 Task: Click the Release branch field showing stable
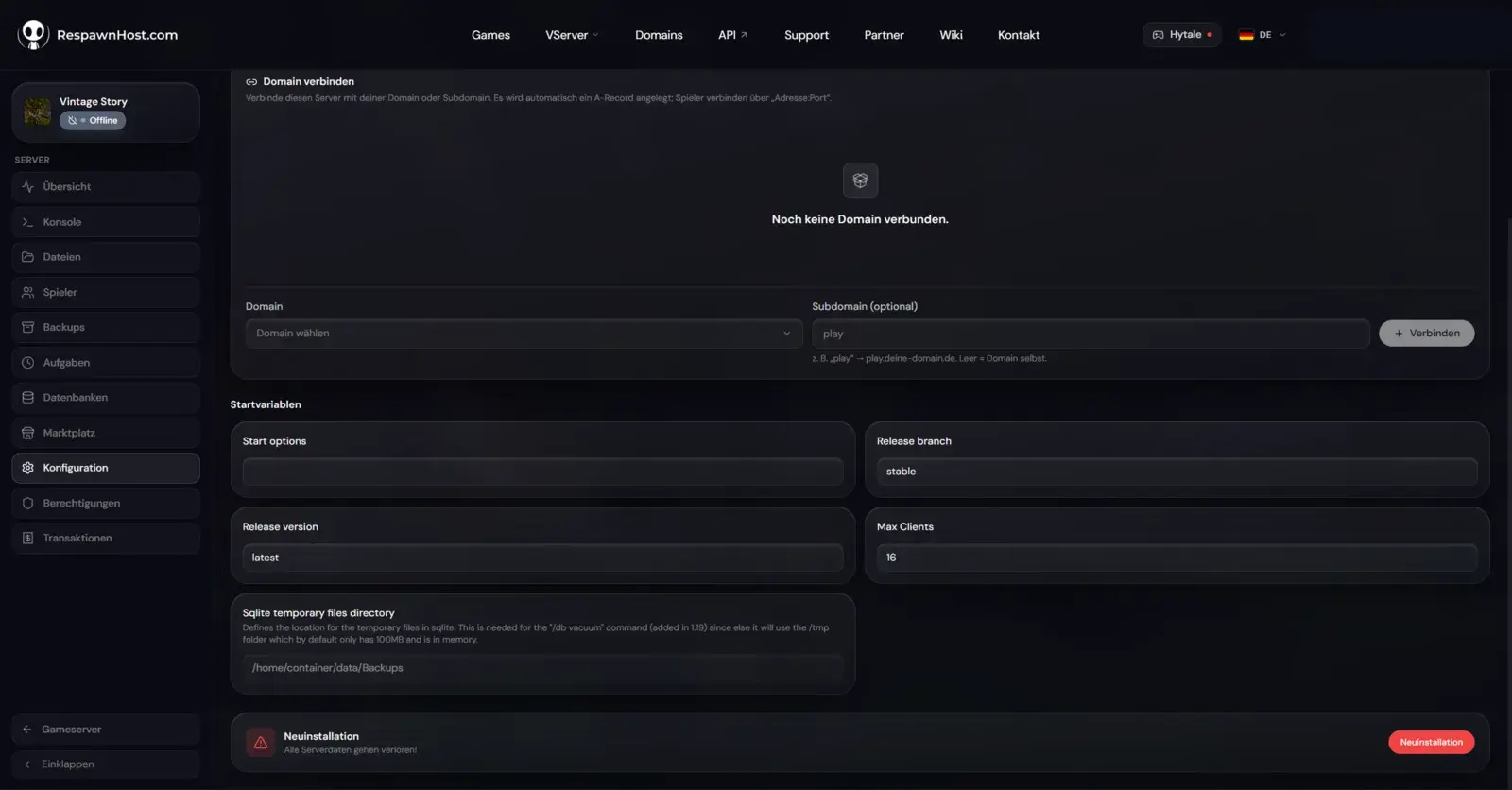coord(1177,472)
